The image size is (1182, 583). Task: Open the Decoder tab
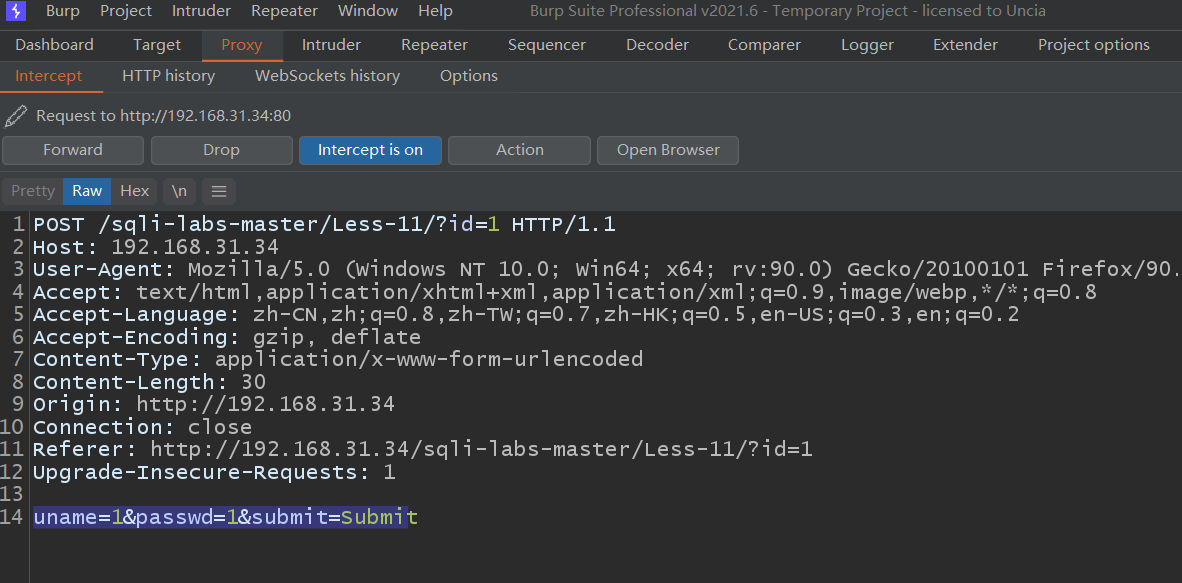pos(657,45)
